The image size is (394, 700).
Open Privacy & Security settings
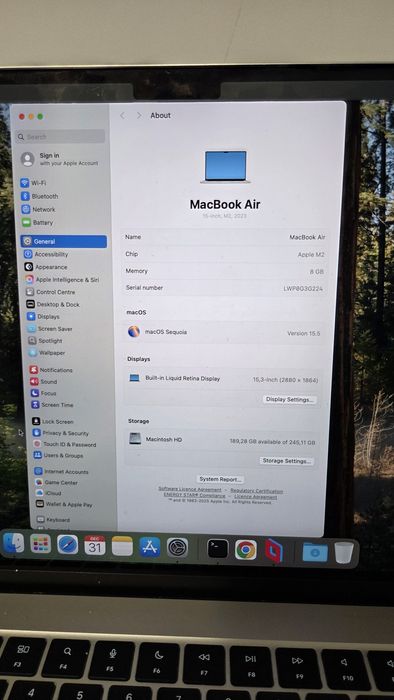61,433
